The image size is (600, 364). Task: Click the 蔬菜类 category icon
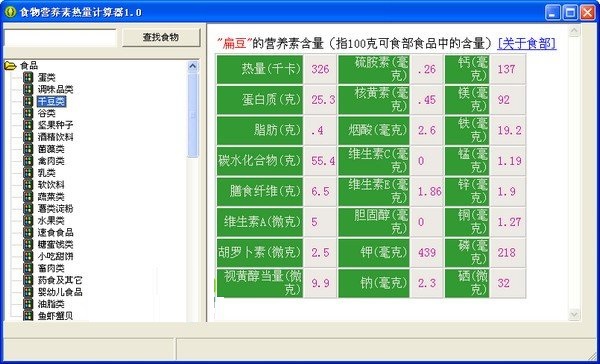click(28, 197)
